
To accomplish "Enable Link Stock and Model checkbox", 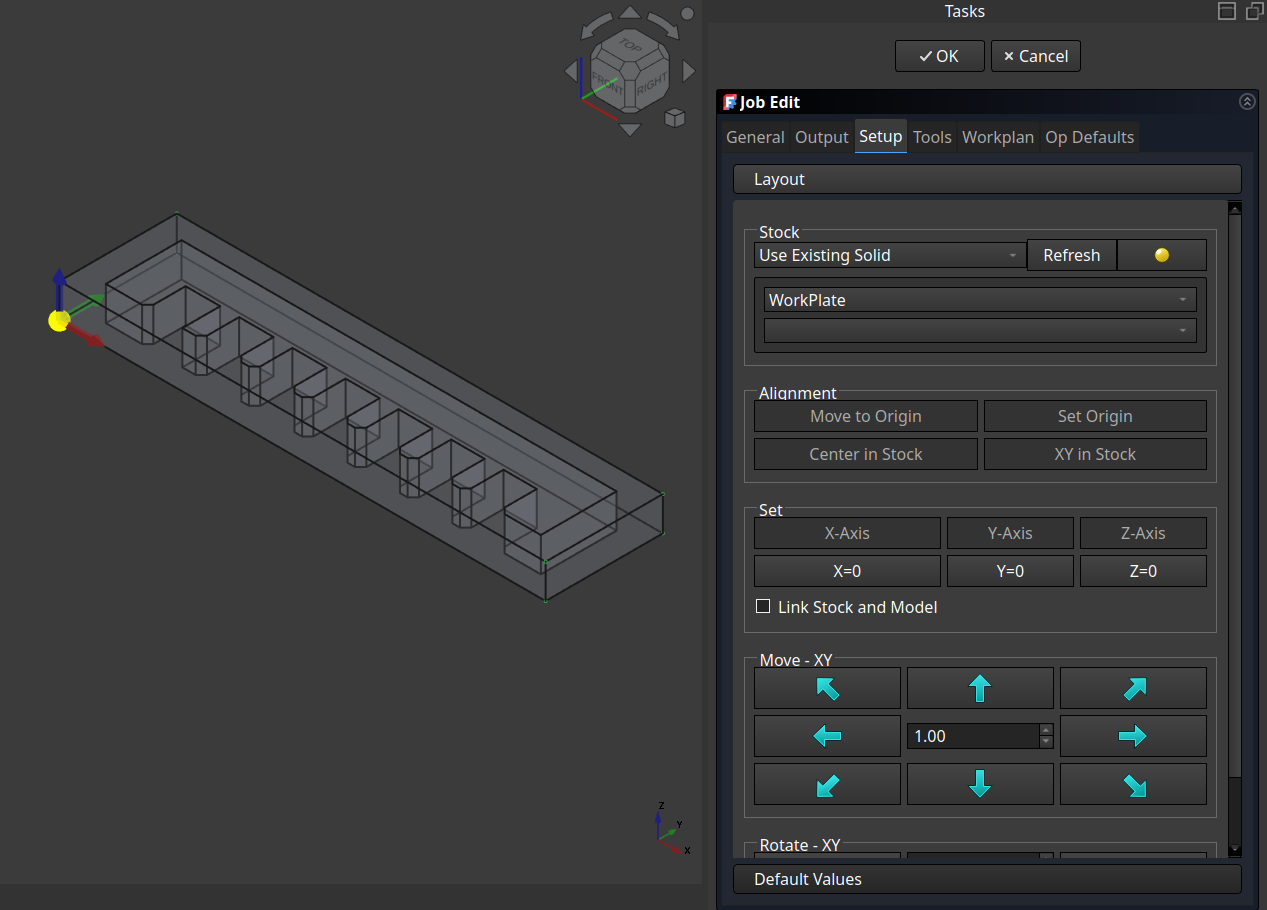I will (x=763, y=606).
